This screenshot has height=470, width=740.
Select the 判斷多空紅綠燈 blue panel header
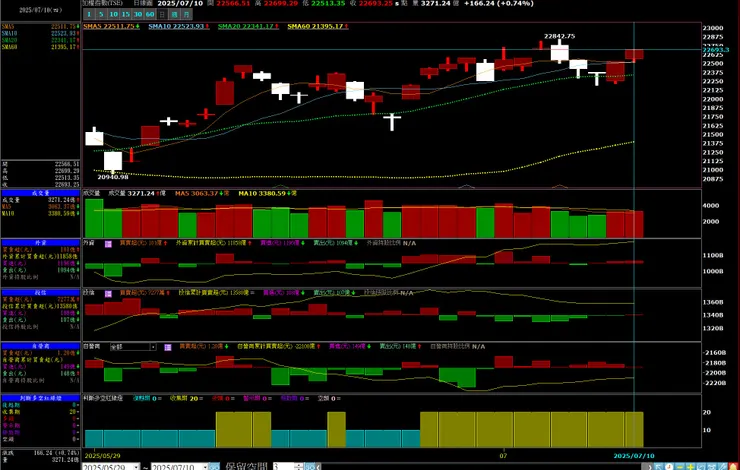[41, 398]
